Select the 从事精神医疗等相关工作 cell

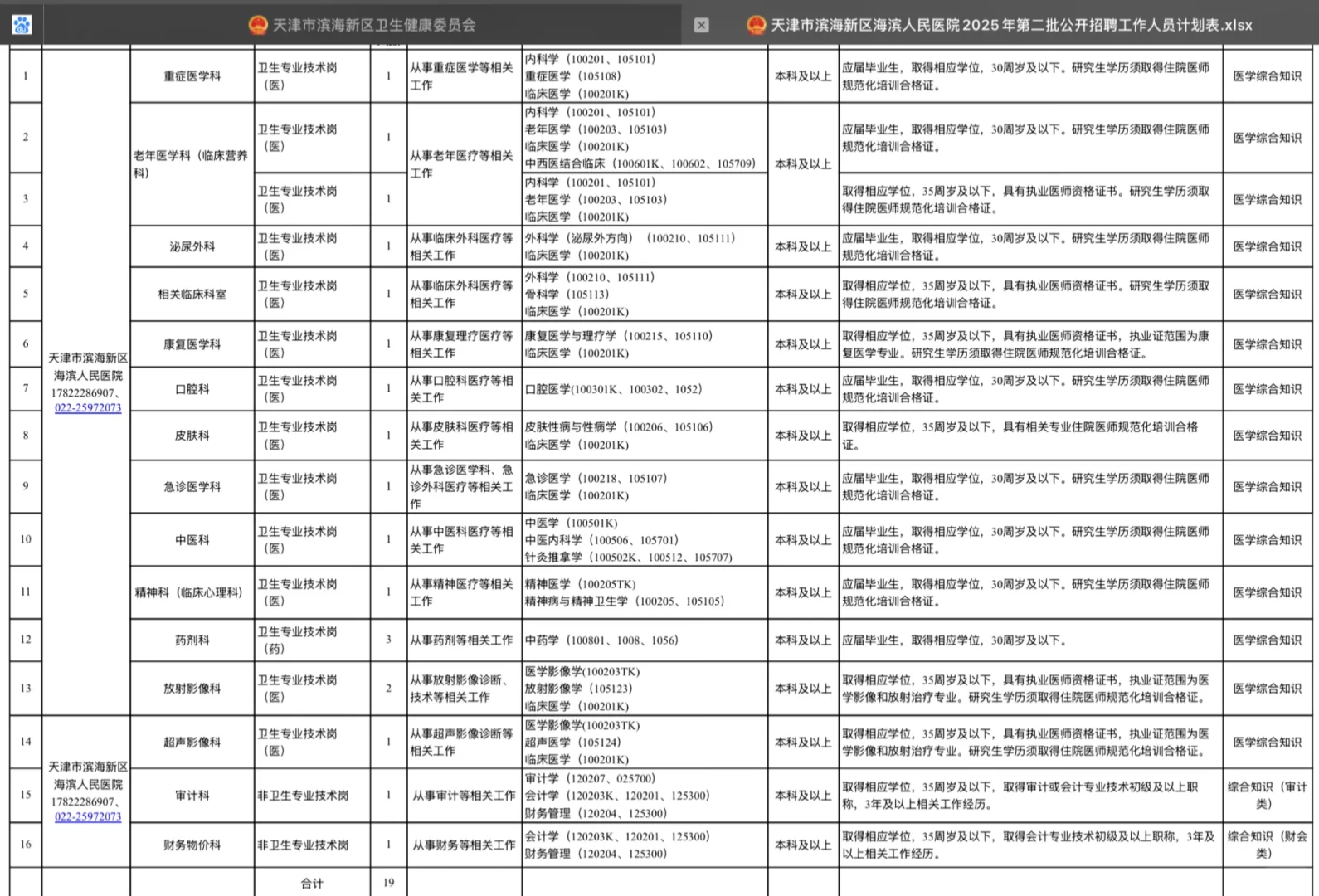pos(464,592)
